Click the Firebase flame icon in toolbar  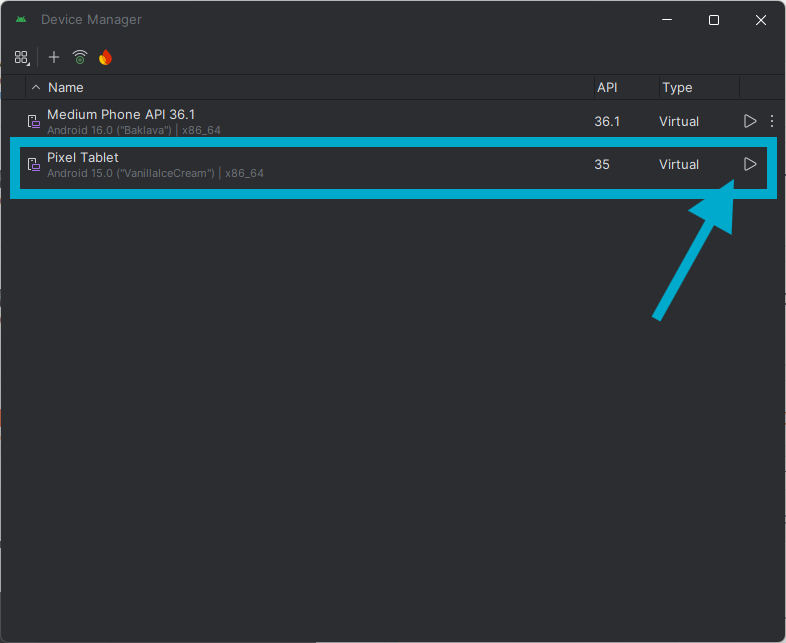click(x=105, y=57)
